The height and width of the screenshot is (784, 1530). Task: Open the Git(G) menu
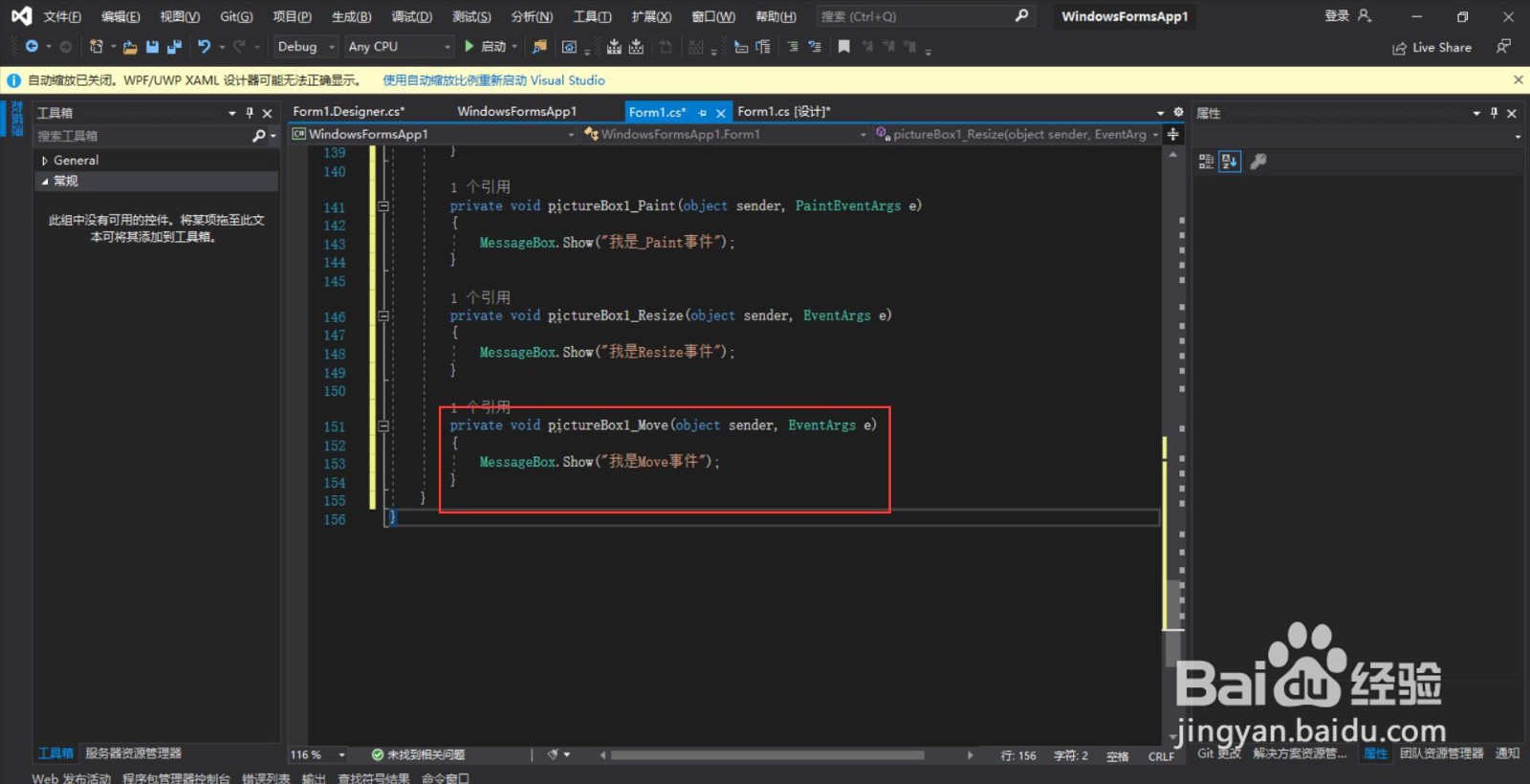tap(236, 16)
